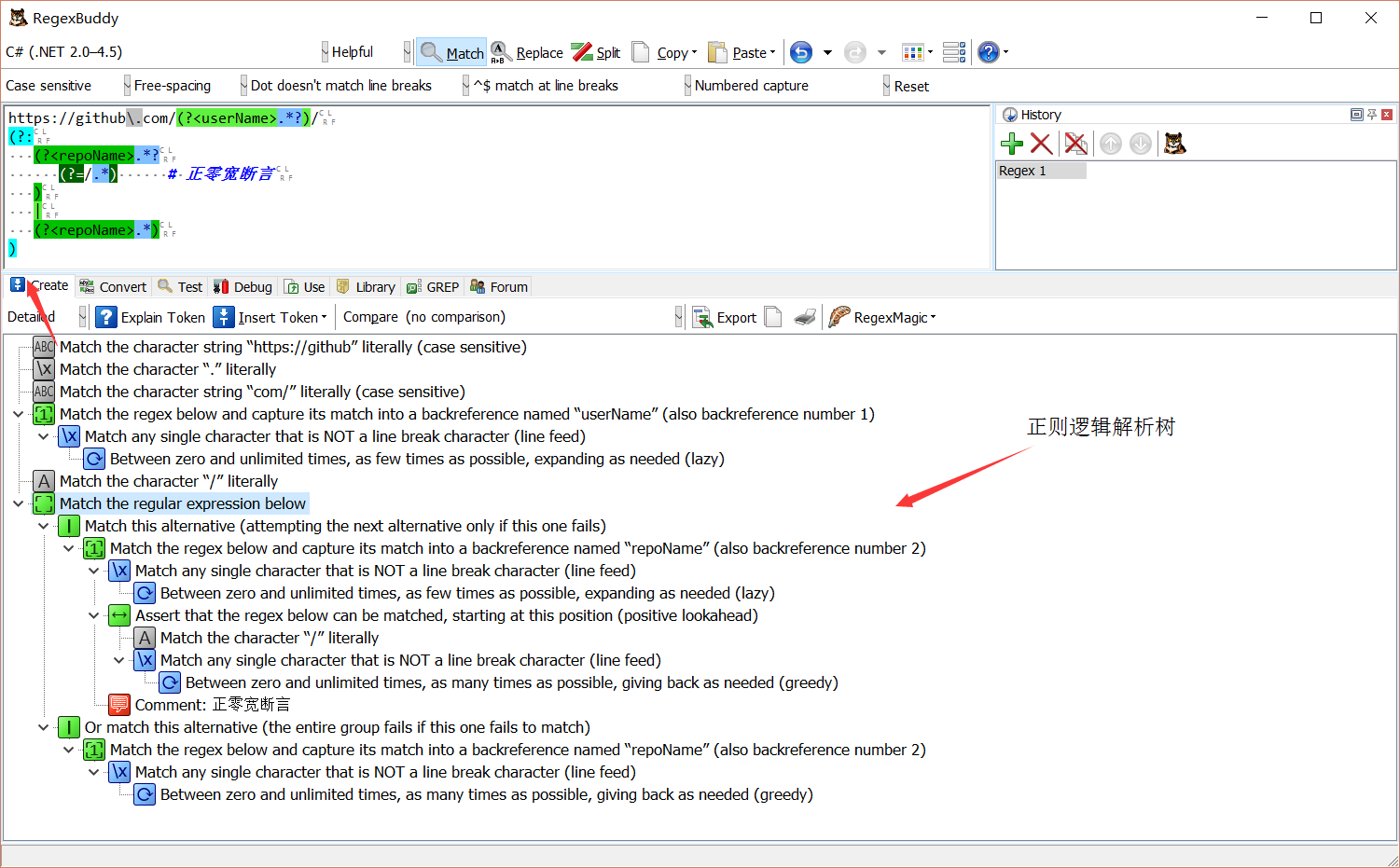This screenshot has width=1400, height=868.
Task: Select 'Match the character string "https://github"' row
Action: [x=293, y=347]
